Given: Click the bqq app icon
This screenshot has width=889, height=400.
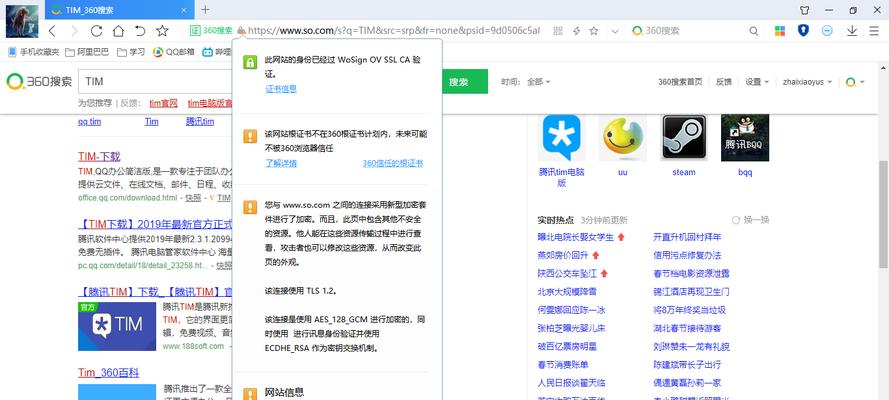Looking at the screenshot, I should click(x=745, y=138).
